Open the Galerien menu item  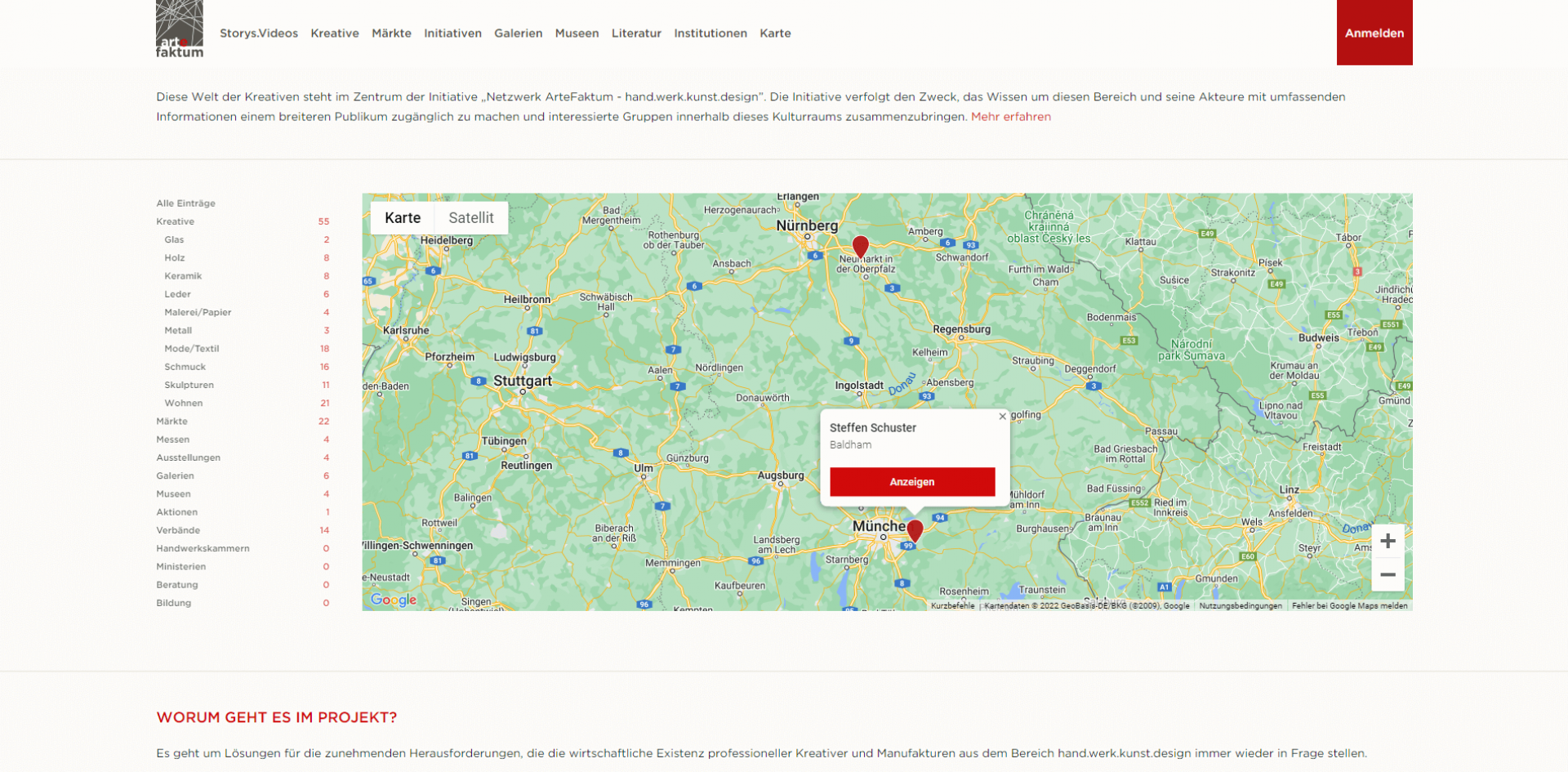point(518,33)
